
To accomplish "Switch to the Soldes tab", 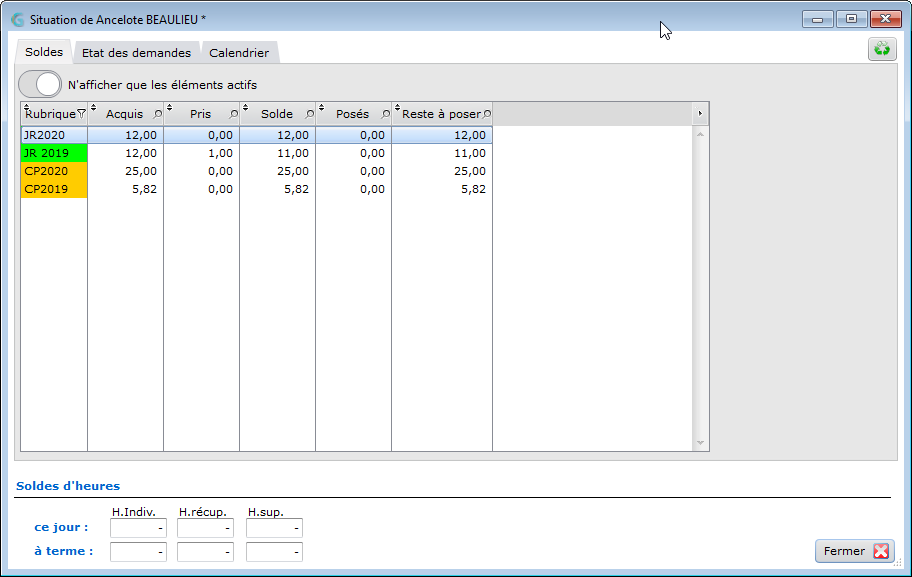I will tap(44, 52).
